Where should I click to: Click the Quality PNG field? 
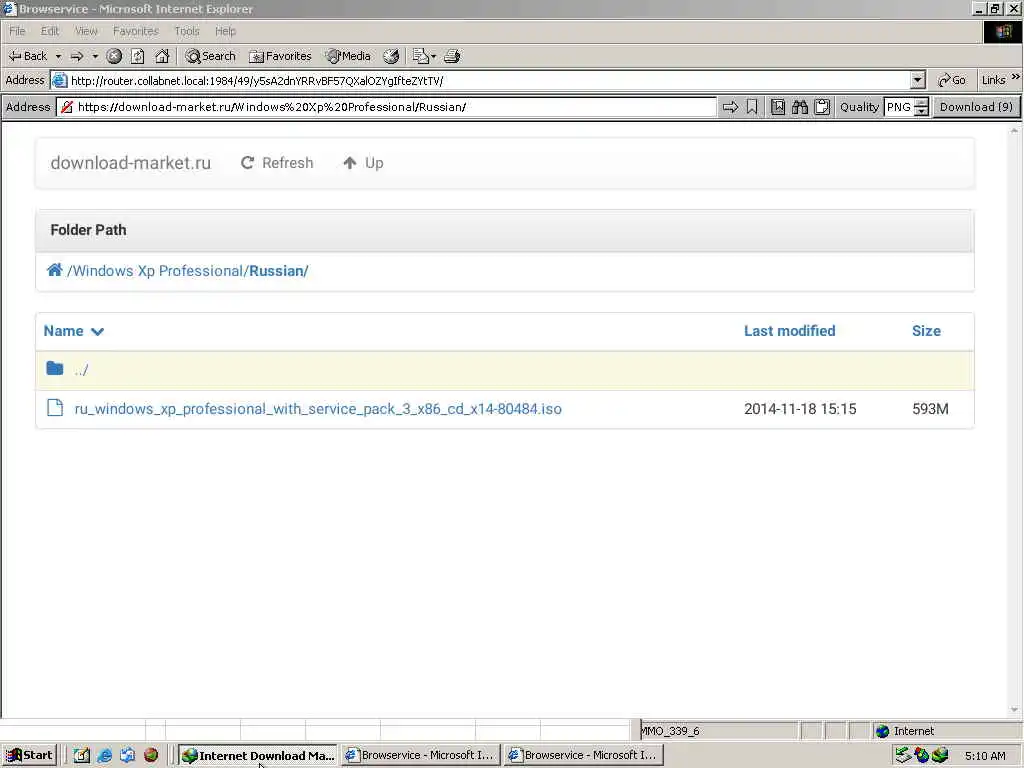coord(899,107)
